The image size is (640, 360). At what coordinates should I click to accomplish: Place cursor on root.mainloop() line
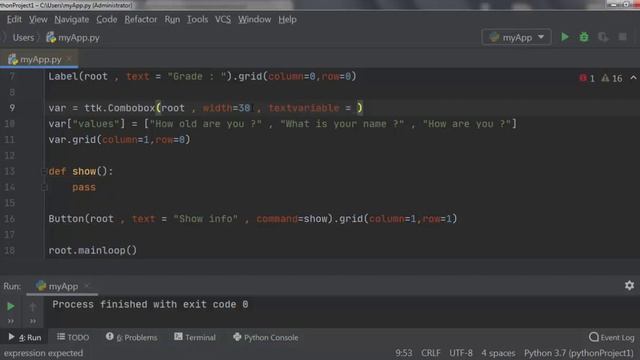(93, 250)
